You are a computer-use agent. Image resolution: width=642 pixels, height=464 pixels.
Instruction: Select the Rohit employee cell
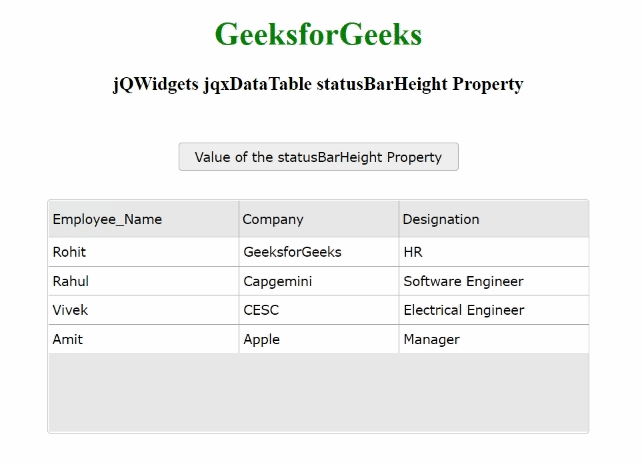click(143, 252)
